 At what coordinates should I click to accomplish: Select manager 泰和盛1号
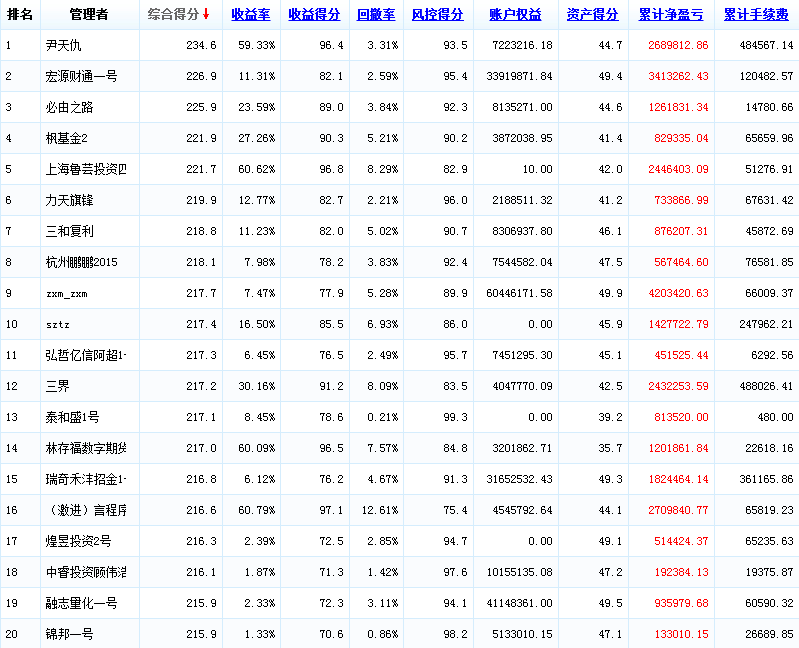(72, 417)
